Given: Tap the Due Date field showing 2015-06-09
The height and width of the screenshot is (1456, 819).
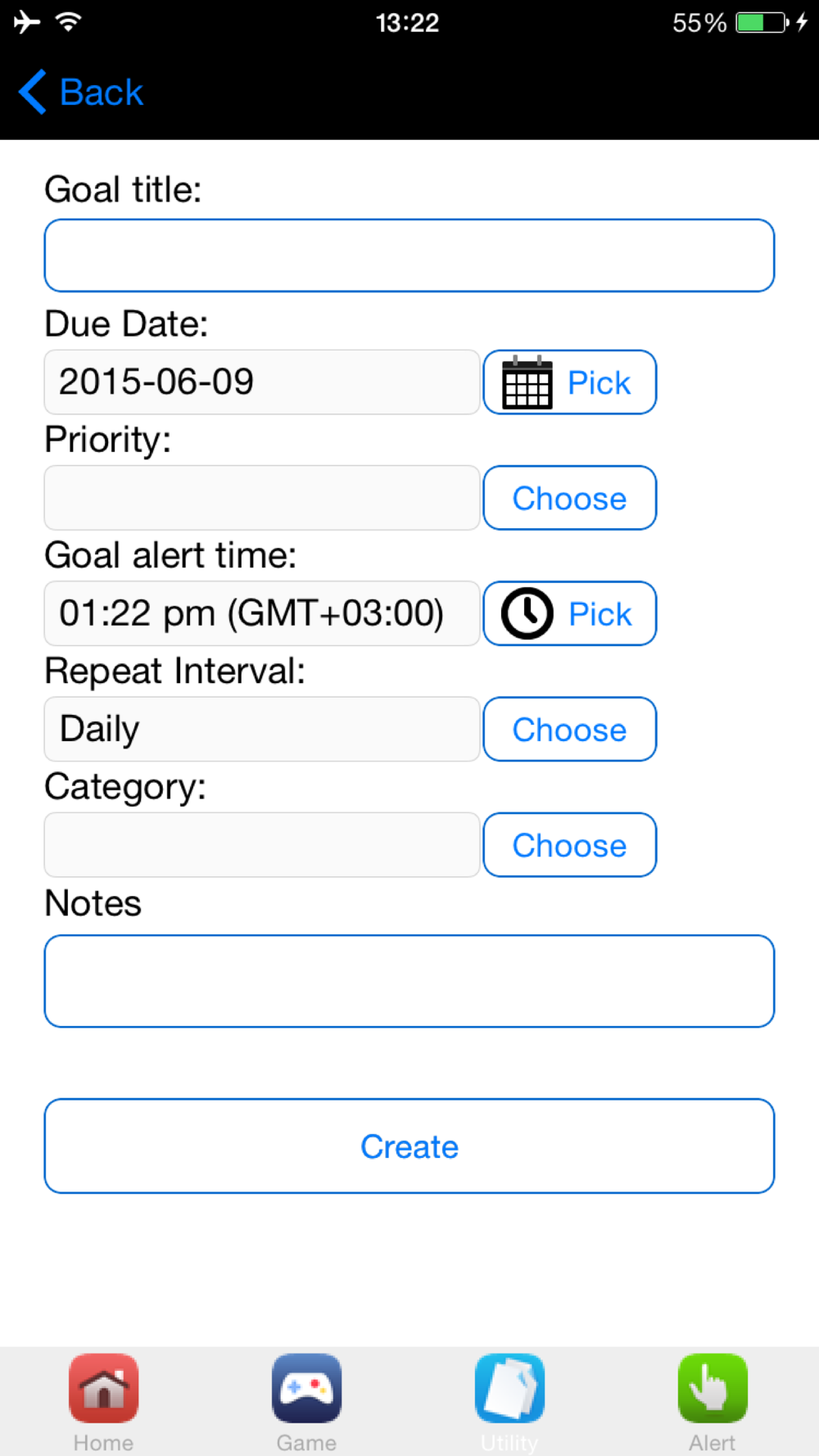Looking at the screenshot, I should click(262, 382).
